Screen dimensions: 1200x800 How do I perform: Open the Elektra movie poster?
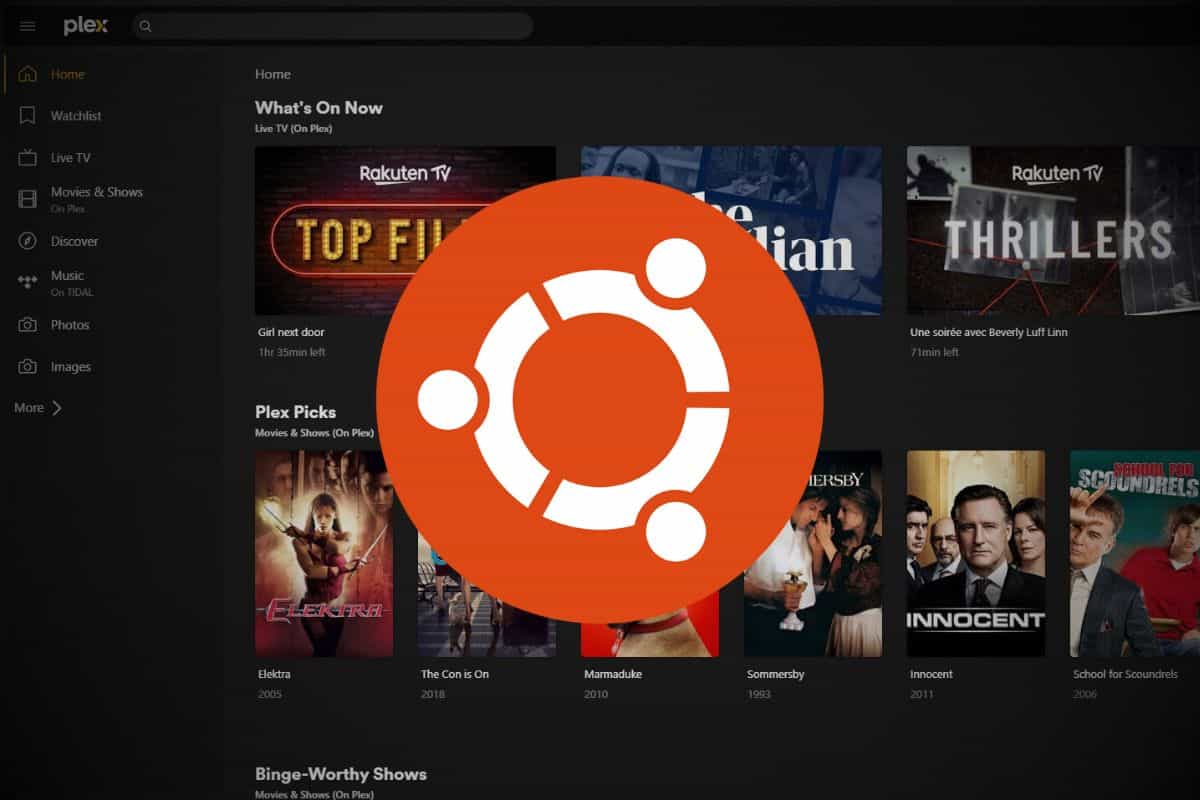324,553
